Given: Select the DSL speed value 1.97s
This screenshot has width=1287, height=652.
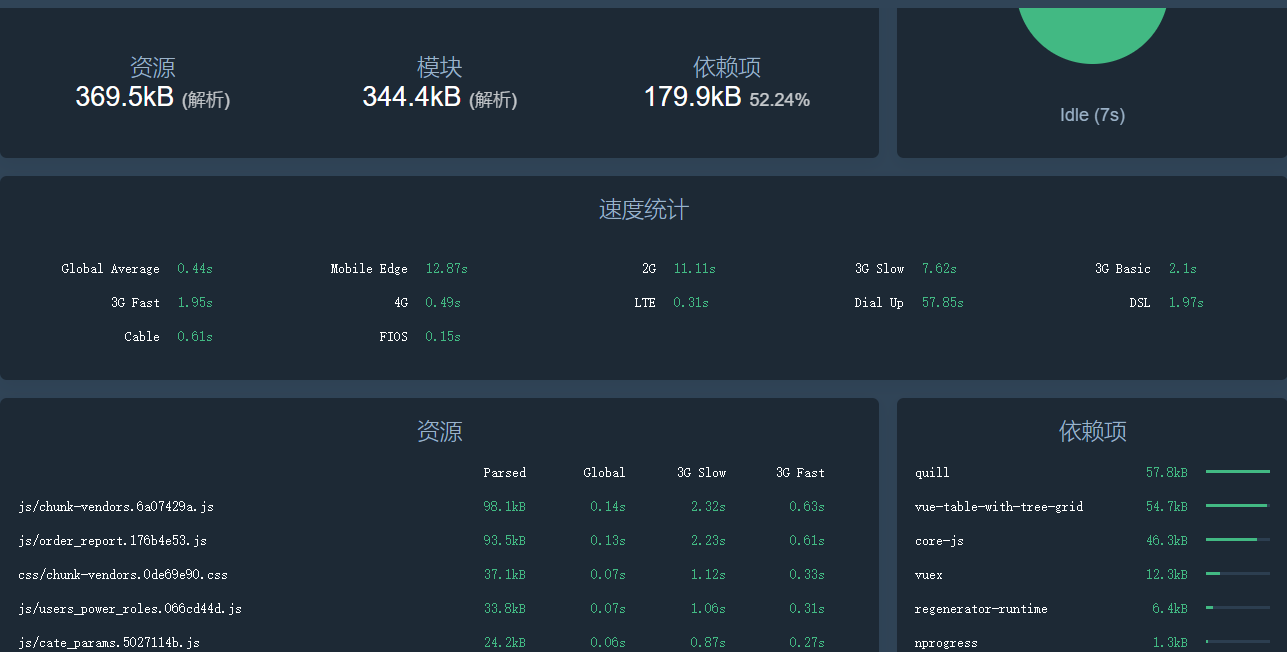Looking at the screenshot, I should pos(1186,303).
